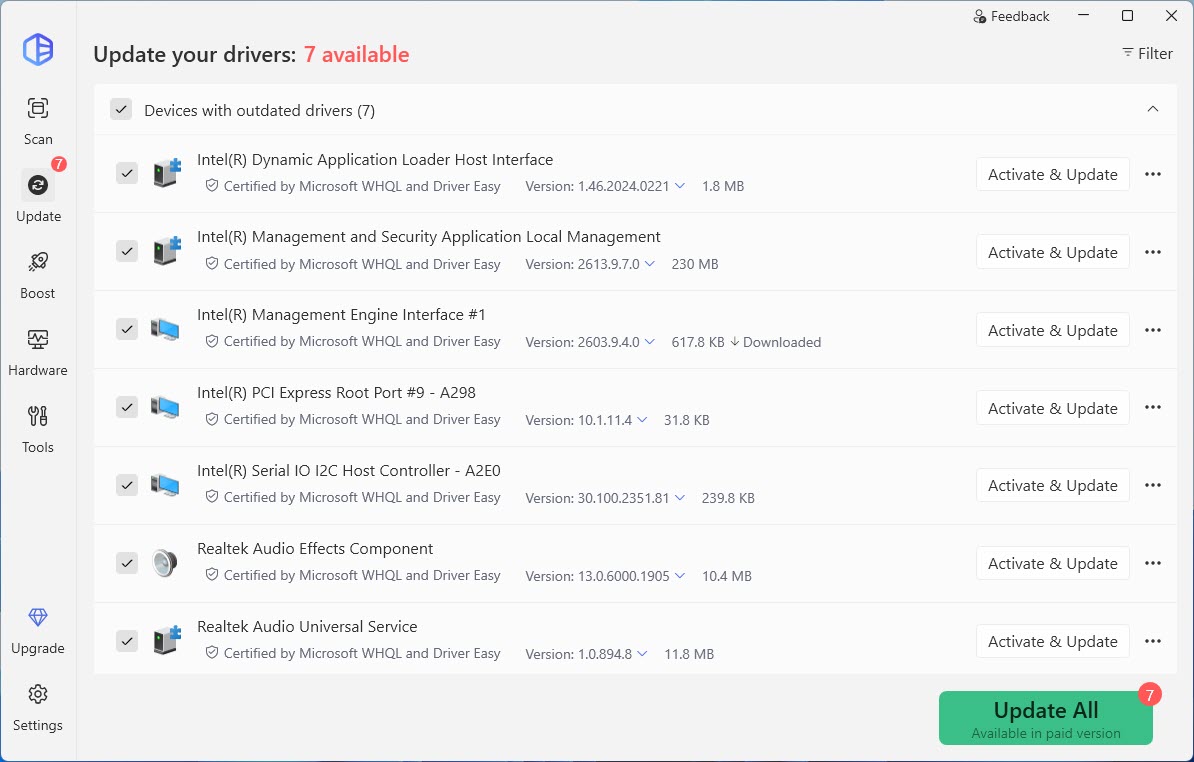Click 'Downloaded' status for Management Engine Interface
Image resolution: width=1194 pixels, height=762 pixels.
coord(775,342)
